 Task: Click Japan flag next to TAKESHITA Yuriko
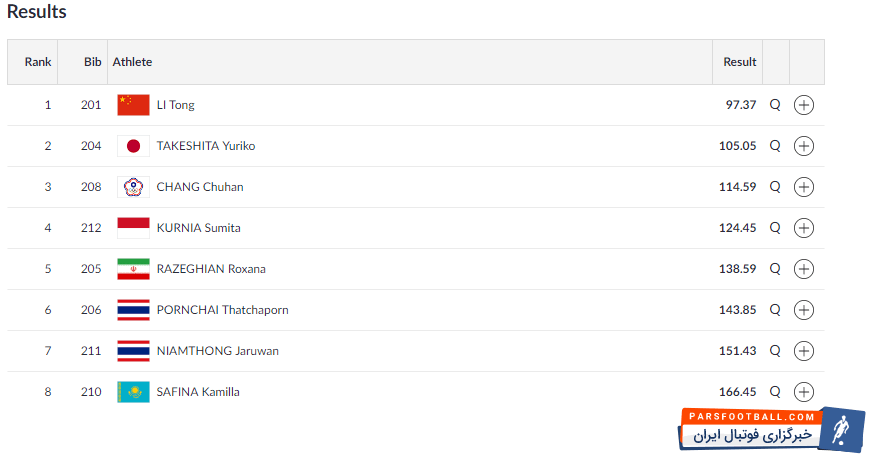[x=133, y=146]
